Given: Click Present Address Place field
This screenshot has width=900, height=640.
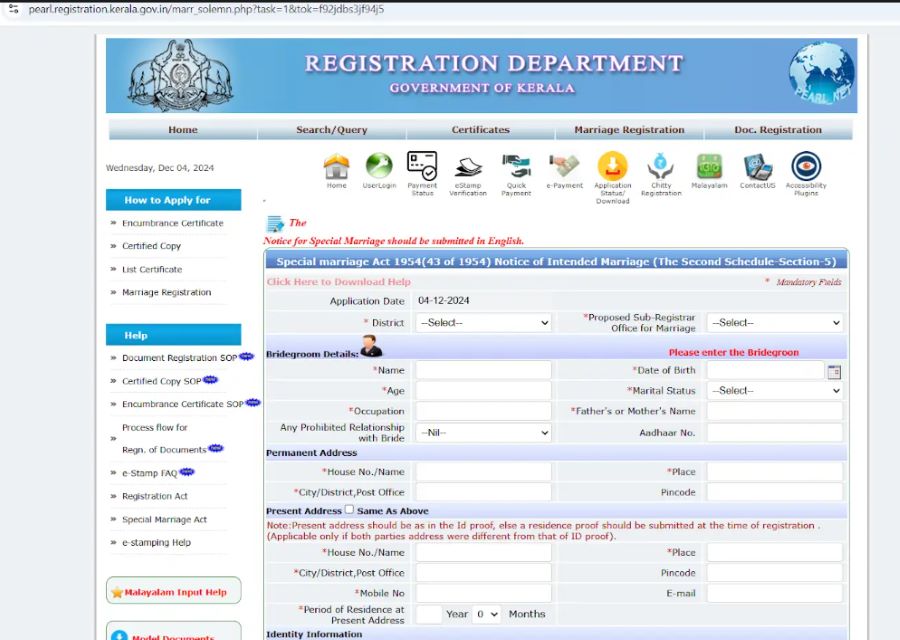Looking at the screenshot, I should pyautogui.click(x=775, y=552).
